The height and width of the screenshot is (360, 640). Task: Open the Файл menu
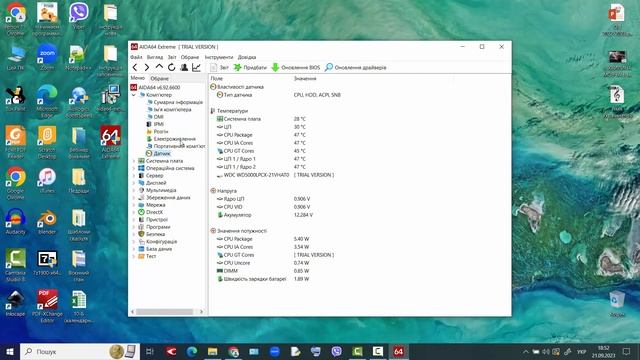click(x=136, y=57)
